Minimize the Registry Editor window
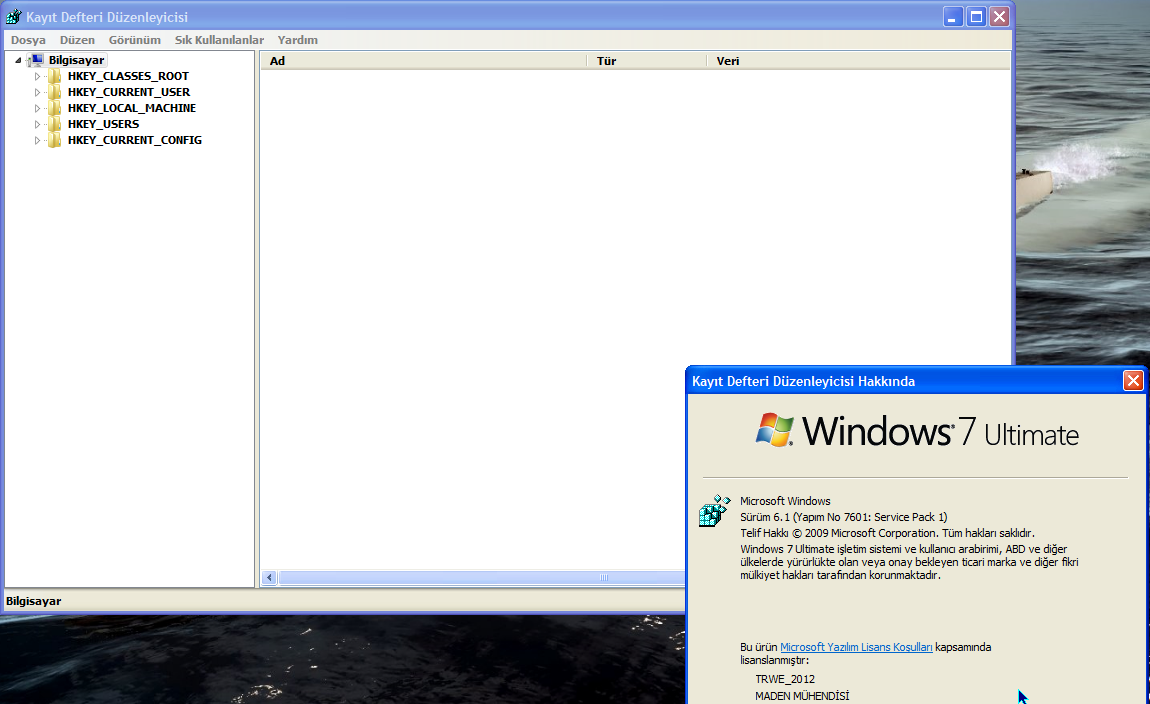Image resolution: width=1150 pixels, height=704 pixels. 952,17
